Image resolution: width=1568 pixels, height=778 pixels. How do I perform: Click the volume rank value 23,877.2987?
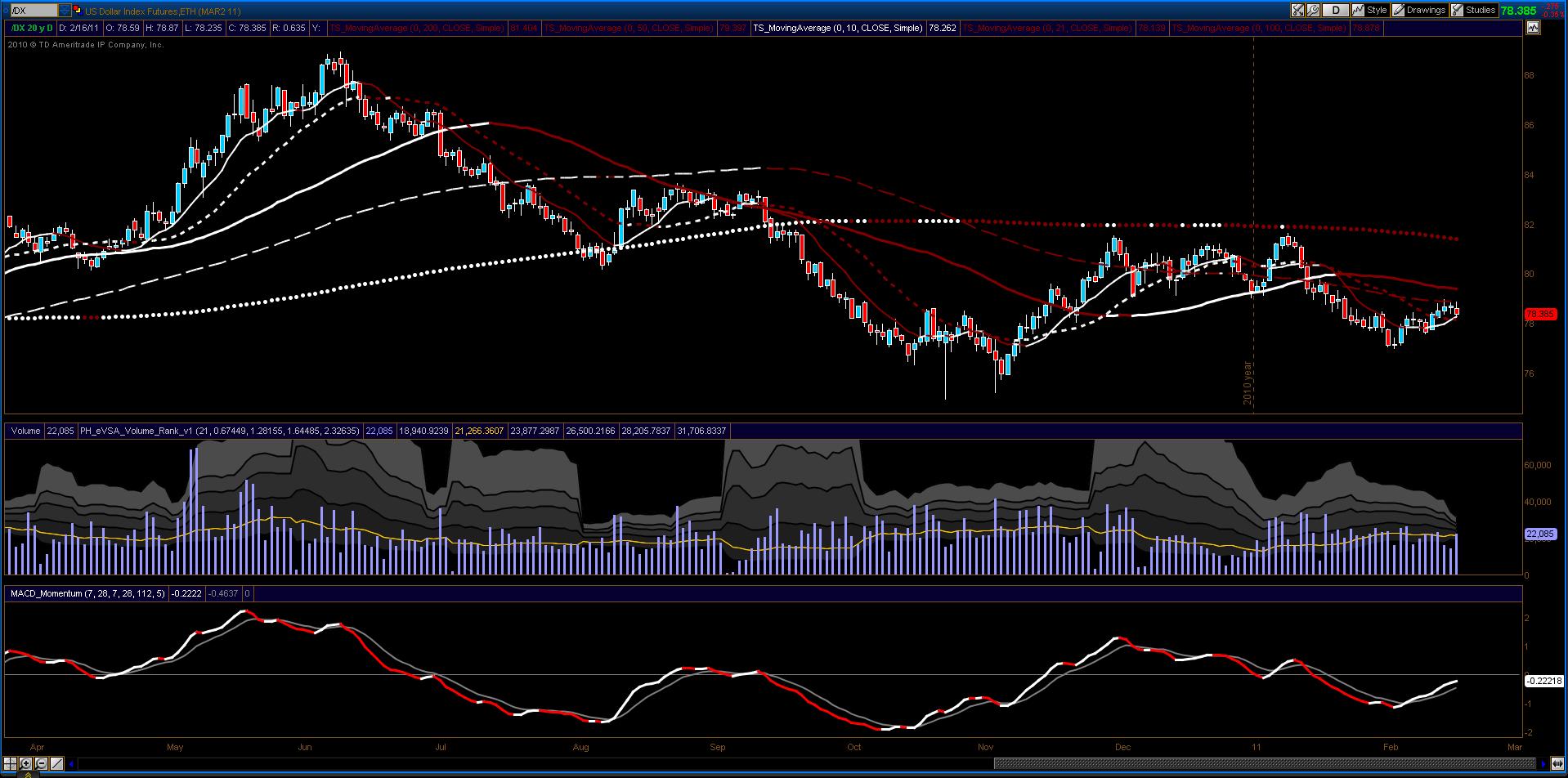[535, 431]
